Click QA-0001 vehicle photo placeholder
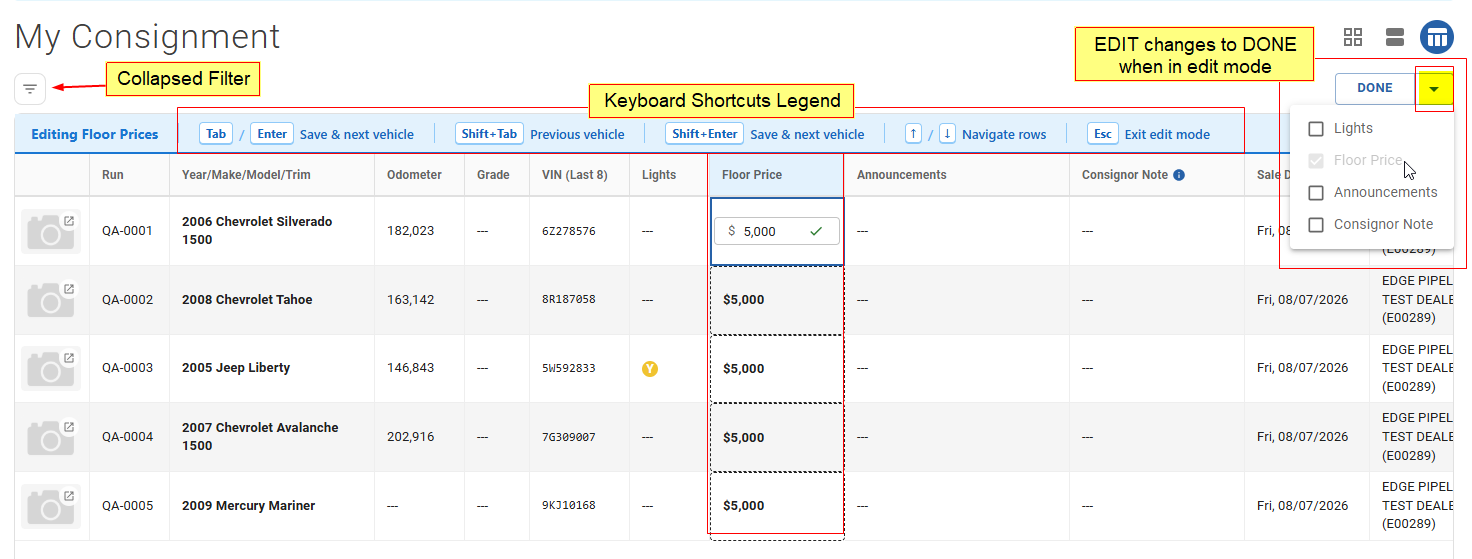Viewport: 1472px width, 559px height. [50, 232]
